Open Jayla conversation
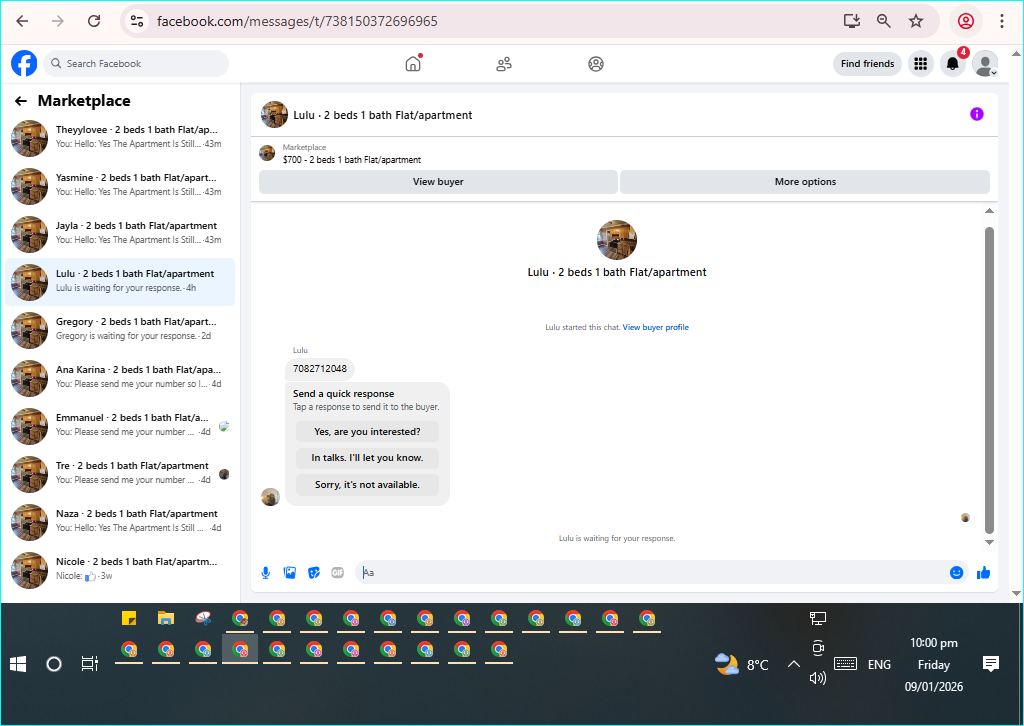 coord(120,234)
